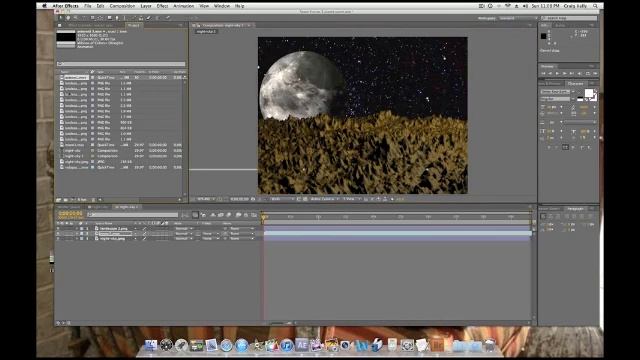Take a snapshot in Composition viewer

(253, 199)
